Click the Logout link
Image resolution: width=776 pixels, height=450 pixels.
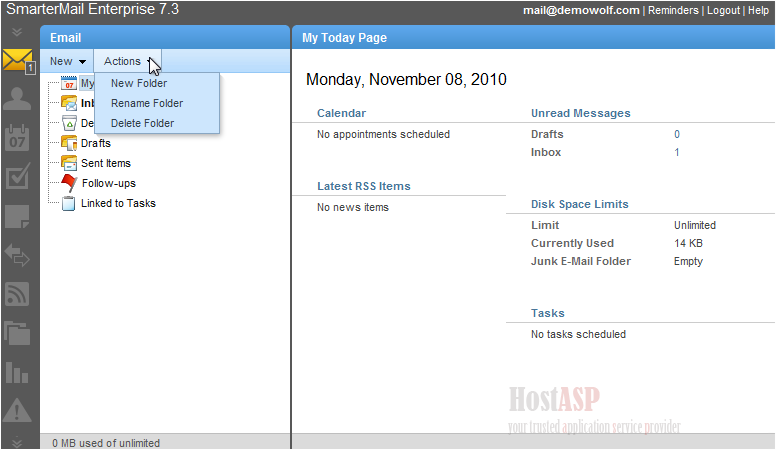pos(723,10)
